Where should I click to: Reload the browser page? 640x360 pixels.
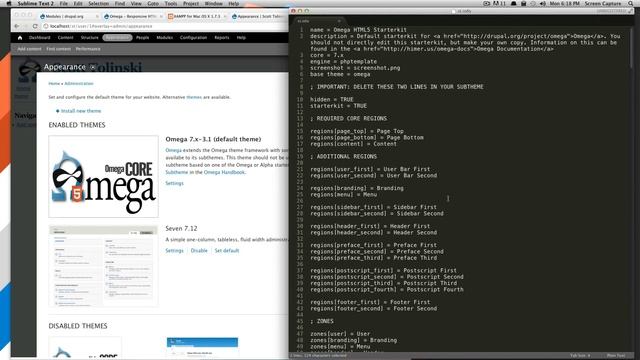point(35,26)
